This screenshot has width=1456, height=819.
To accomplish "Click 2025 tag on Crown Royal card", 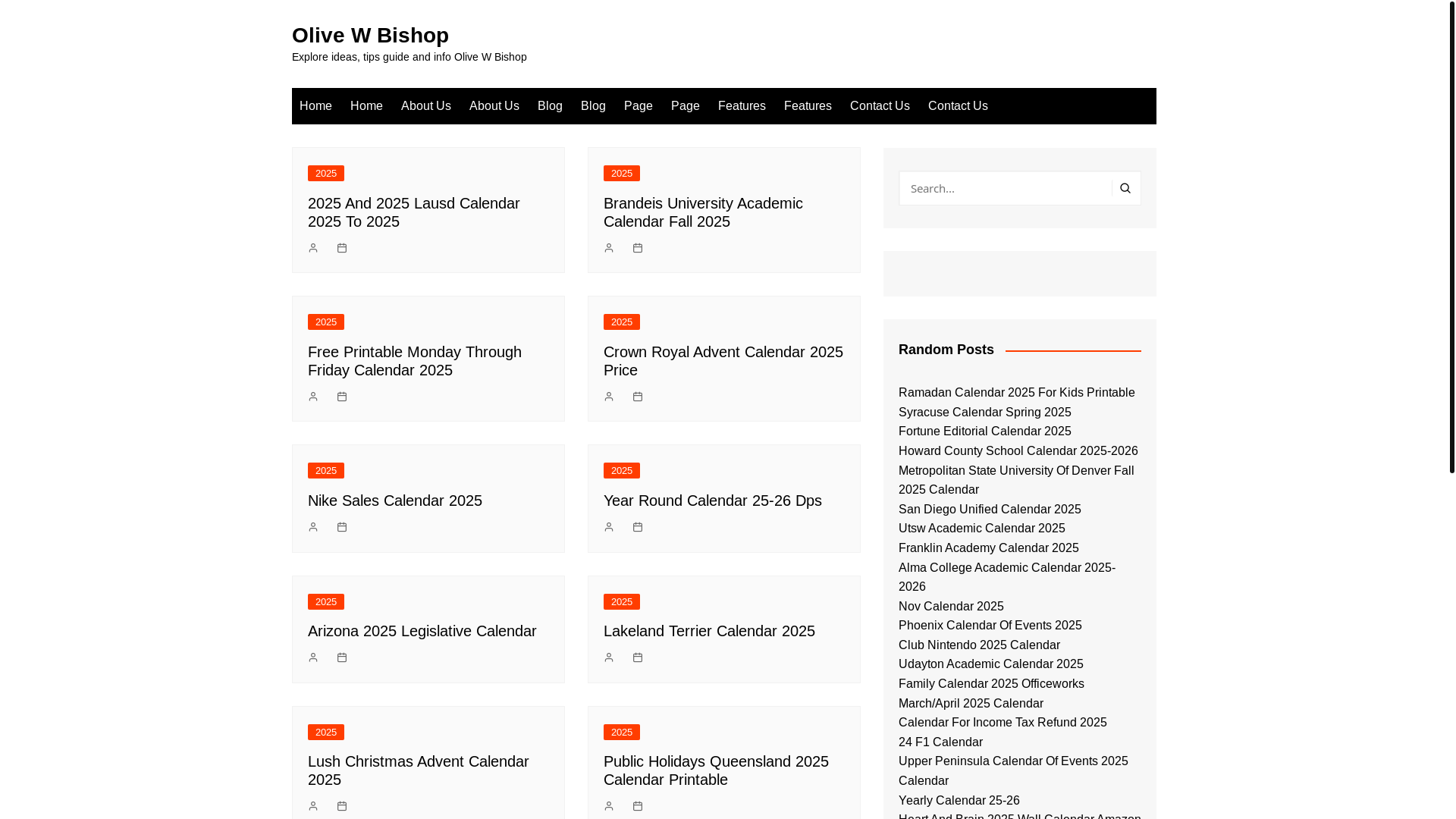I will [622, 322].
